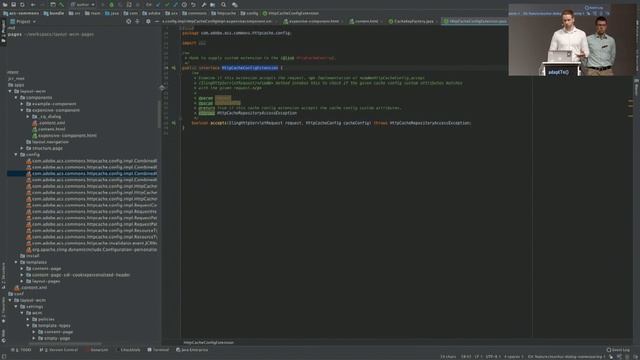Collapse the template-types folder
Viewport: 640px width, 360px height.
28,325
